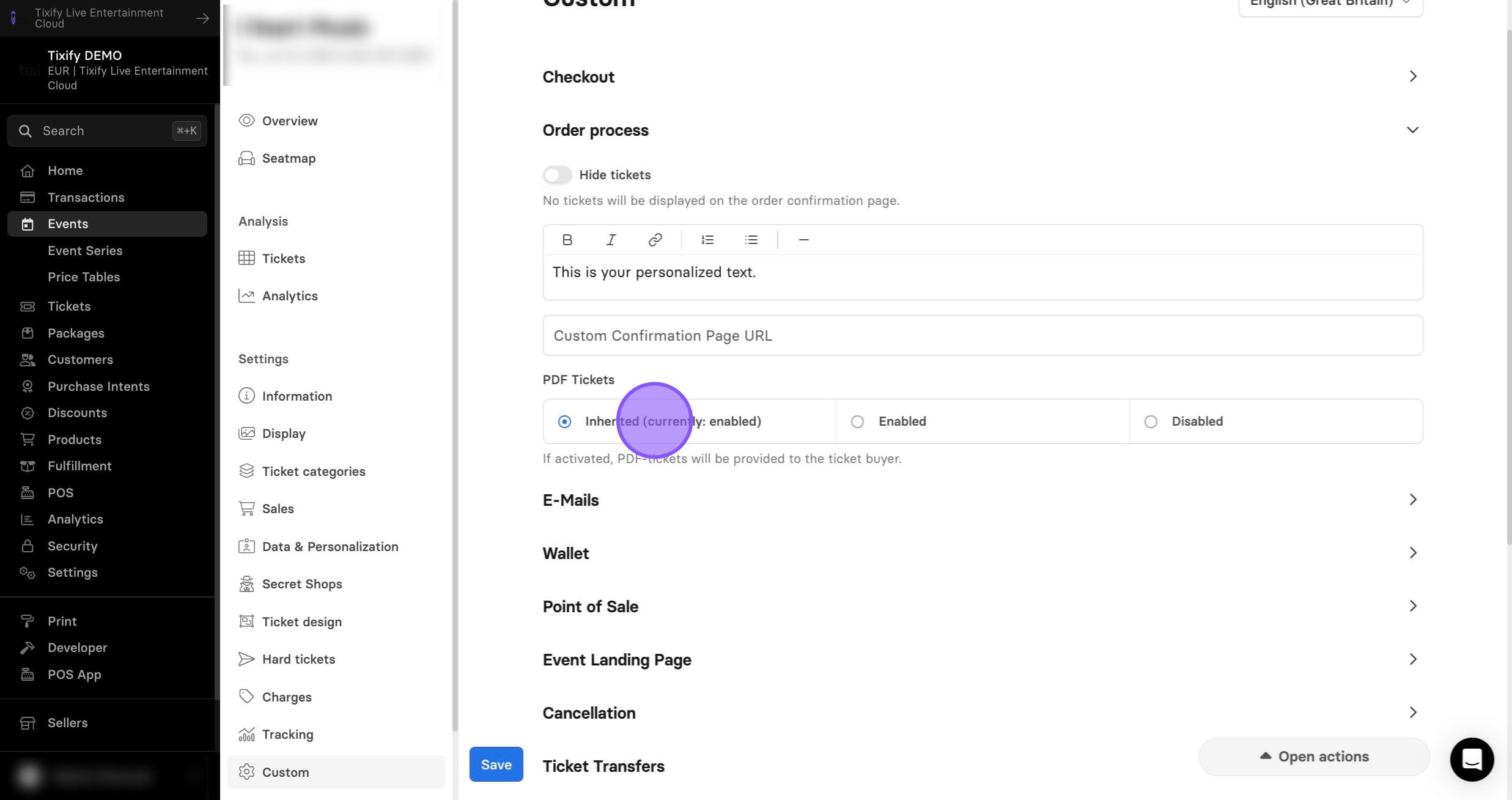Apply bold formatting in text editor
Viewport: 1512px width, 800px height.
click(567, 240)
